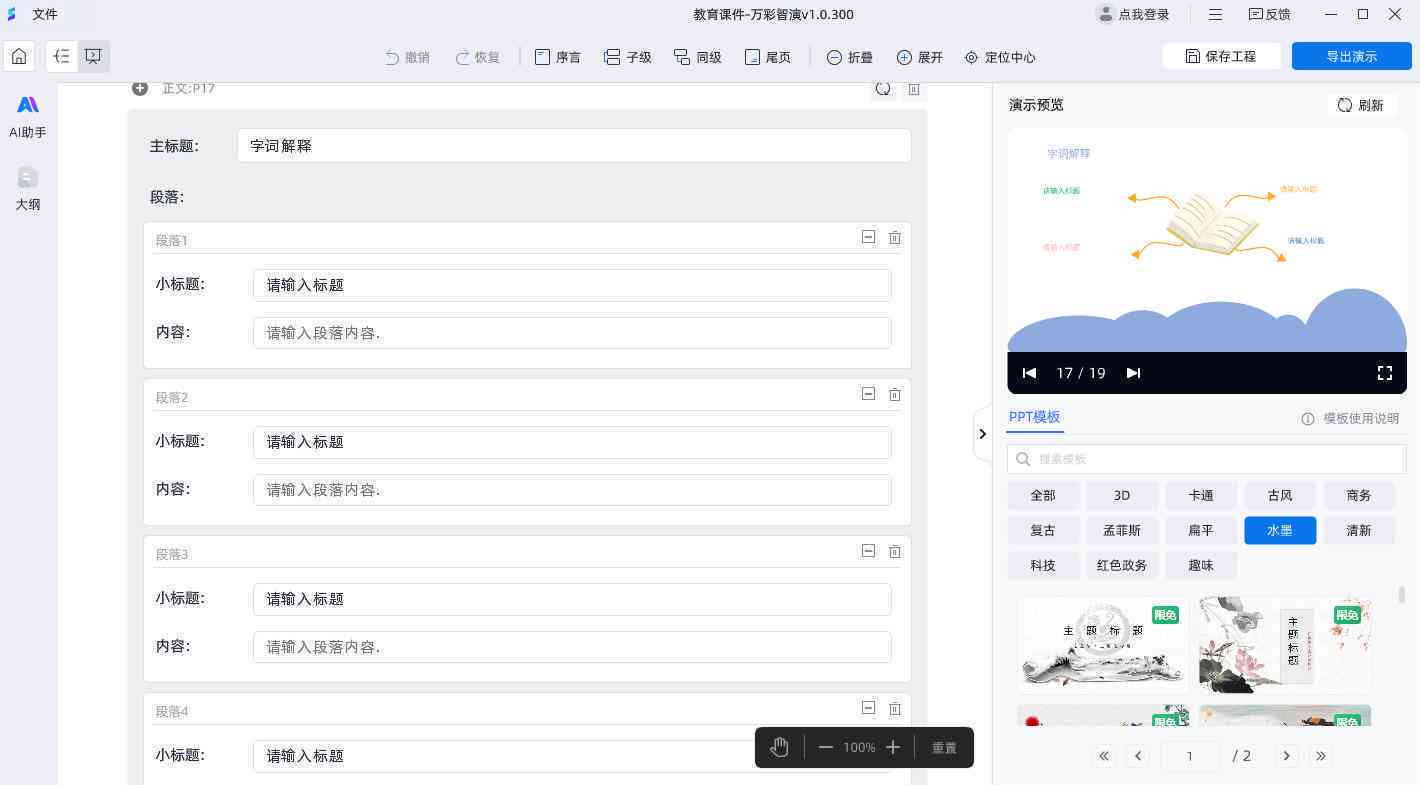Edit the 主标题 field 字词解释
Viewport: 1420px width, 785px height.
[x=574, y=145]
